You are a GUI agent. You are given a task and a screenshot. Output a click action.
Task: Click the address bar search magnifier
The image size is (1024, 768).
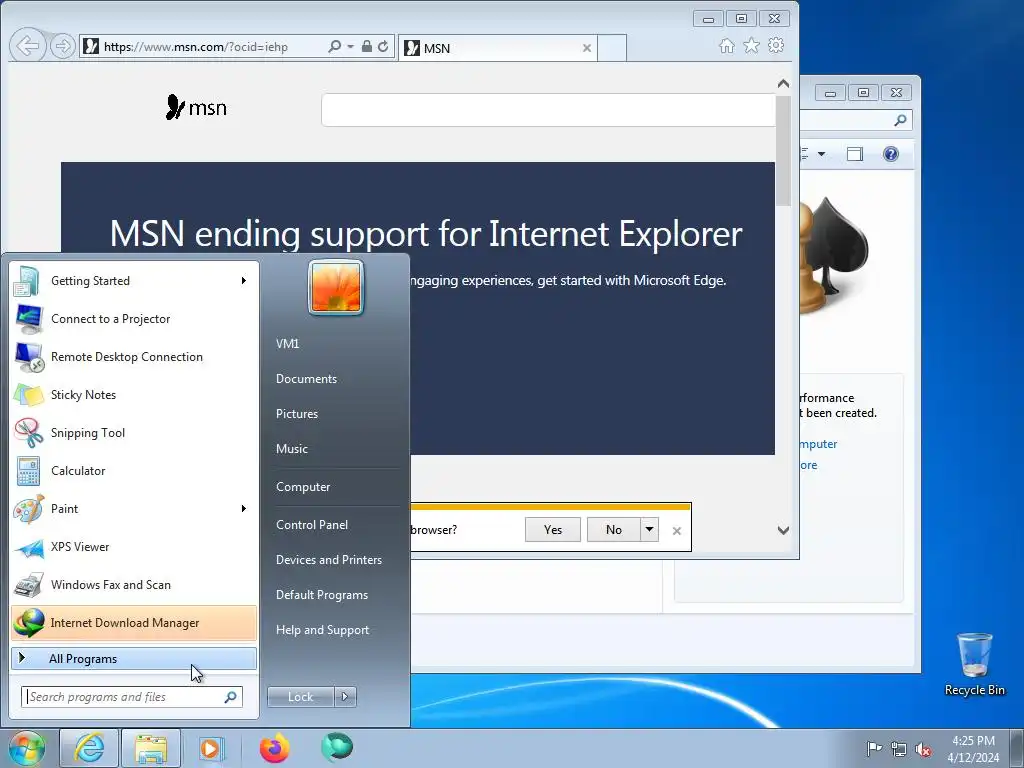pyautogui.click(x=335, y=46)
